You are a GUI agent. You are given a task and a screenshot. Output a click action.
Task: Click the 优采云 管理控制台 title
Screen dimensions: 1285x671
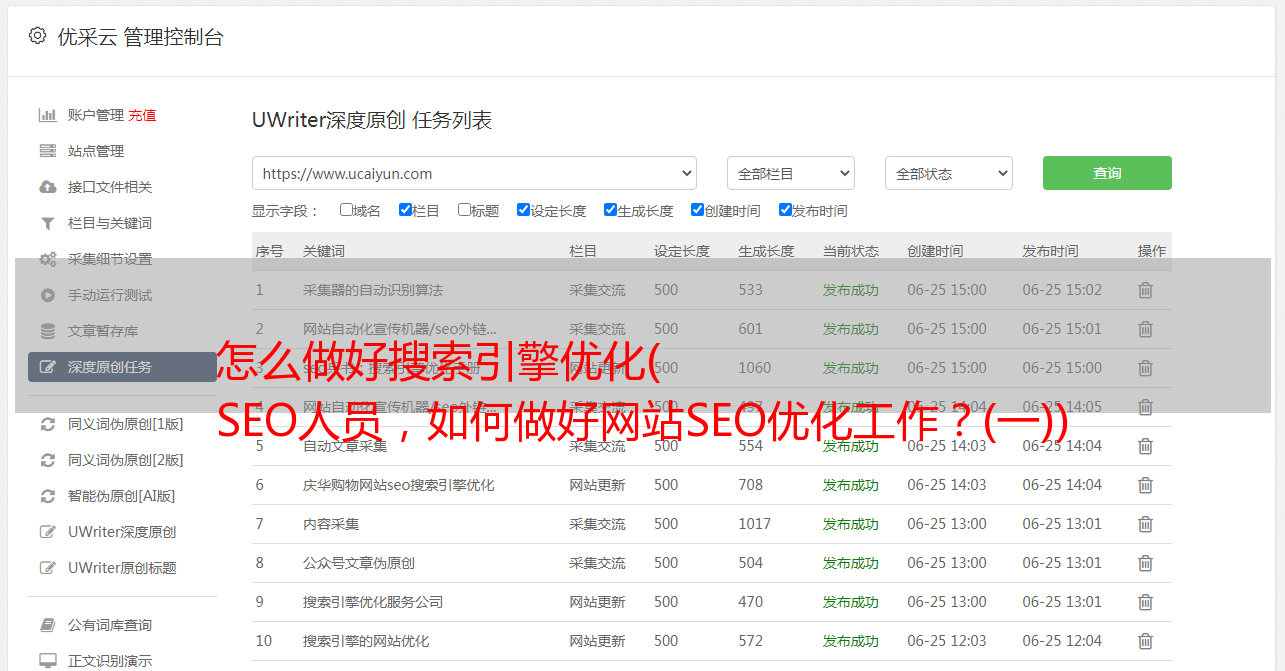140,37
